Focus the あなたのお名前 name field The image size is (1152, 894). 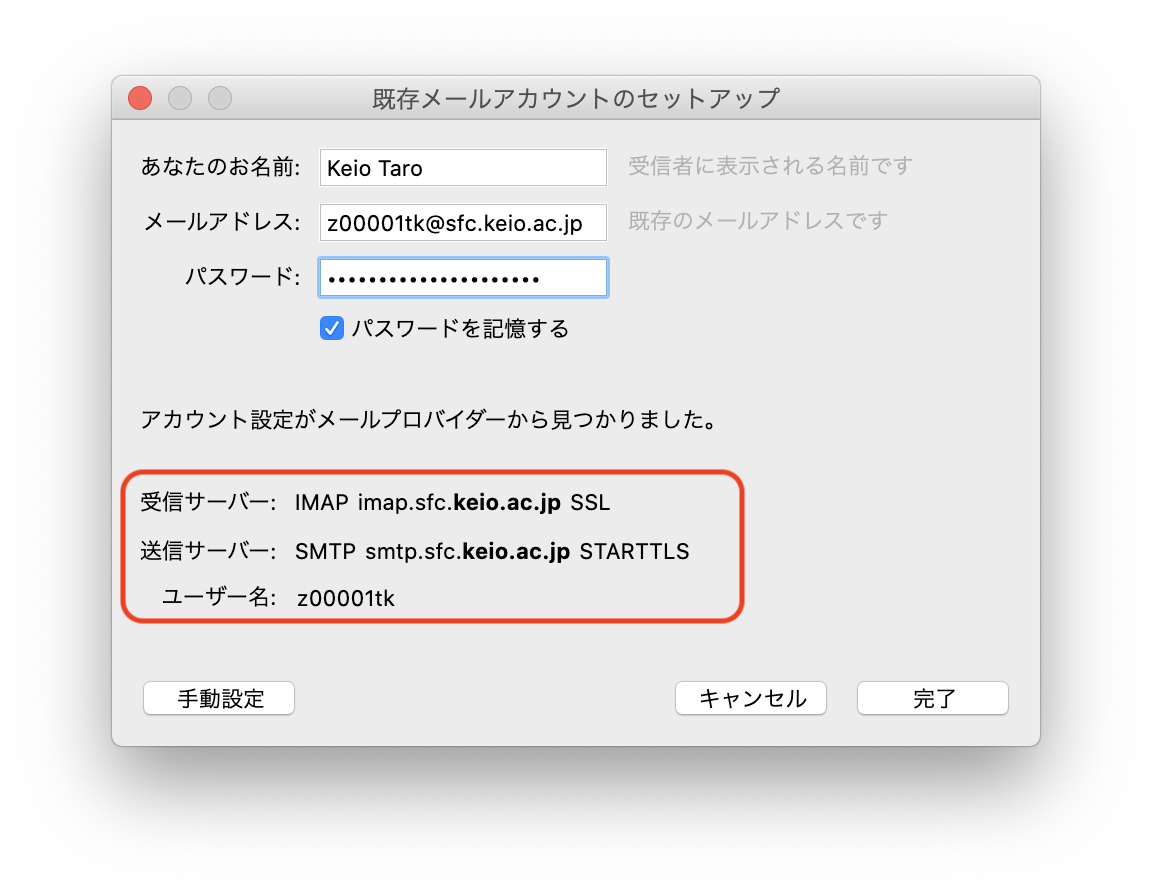(464, 167)
